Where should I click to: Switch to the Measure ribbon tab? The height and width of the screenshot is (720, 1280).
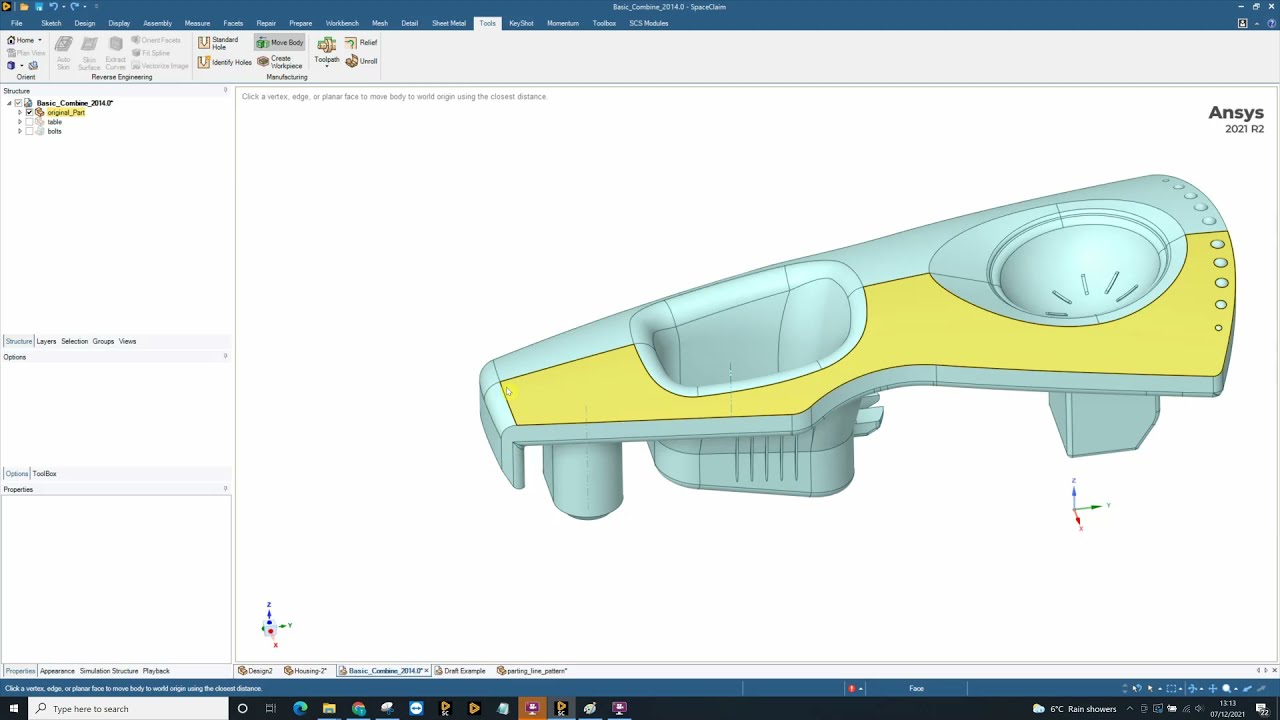point(197,23)
